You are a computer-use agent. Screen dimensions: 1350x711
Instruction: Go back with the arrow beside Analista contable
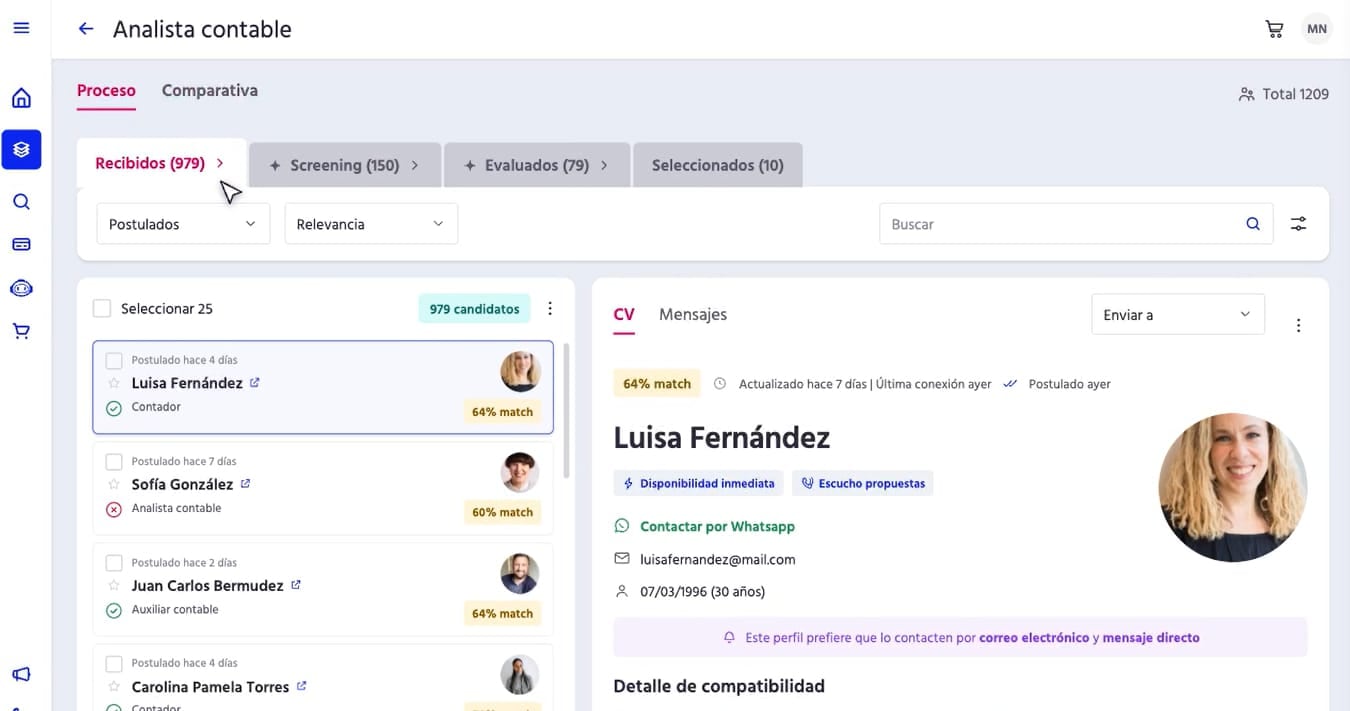point(86,29)
